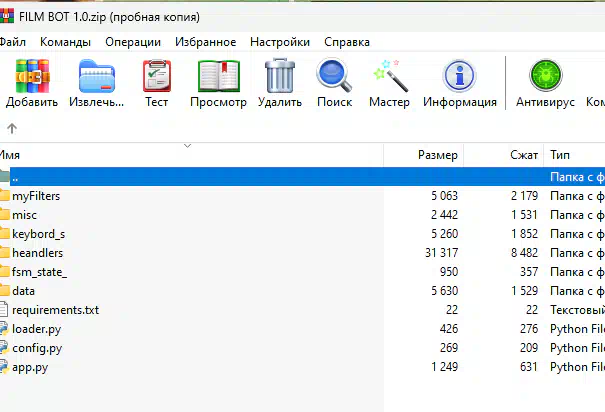The height and width of the screenshot is (412, 605).
Task: Select the fsm_state_ folder name
Action: click(39, 272)
